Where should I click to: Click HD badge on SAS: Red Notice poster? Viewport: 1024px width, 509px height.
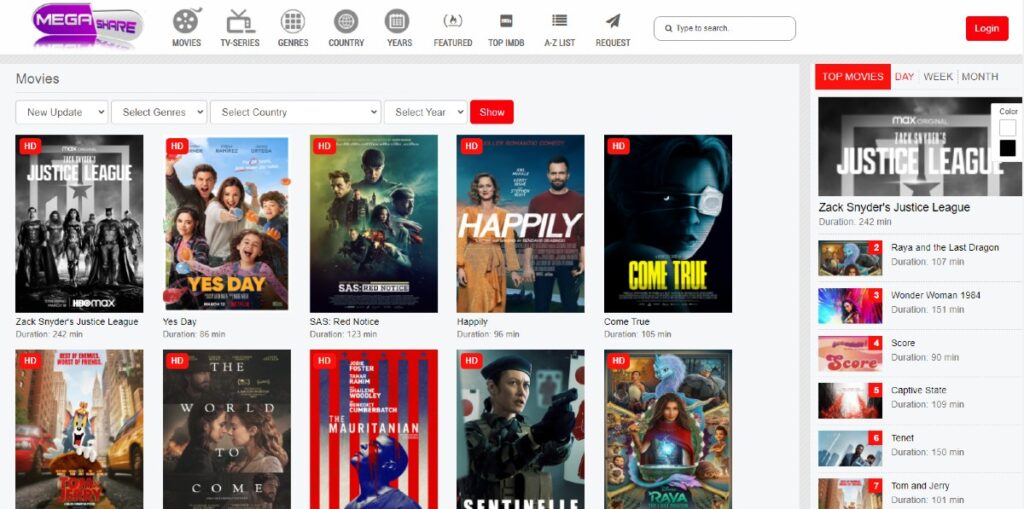[x=325, y=146]
